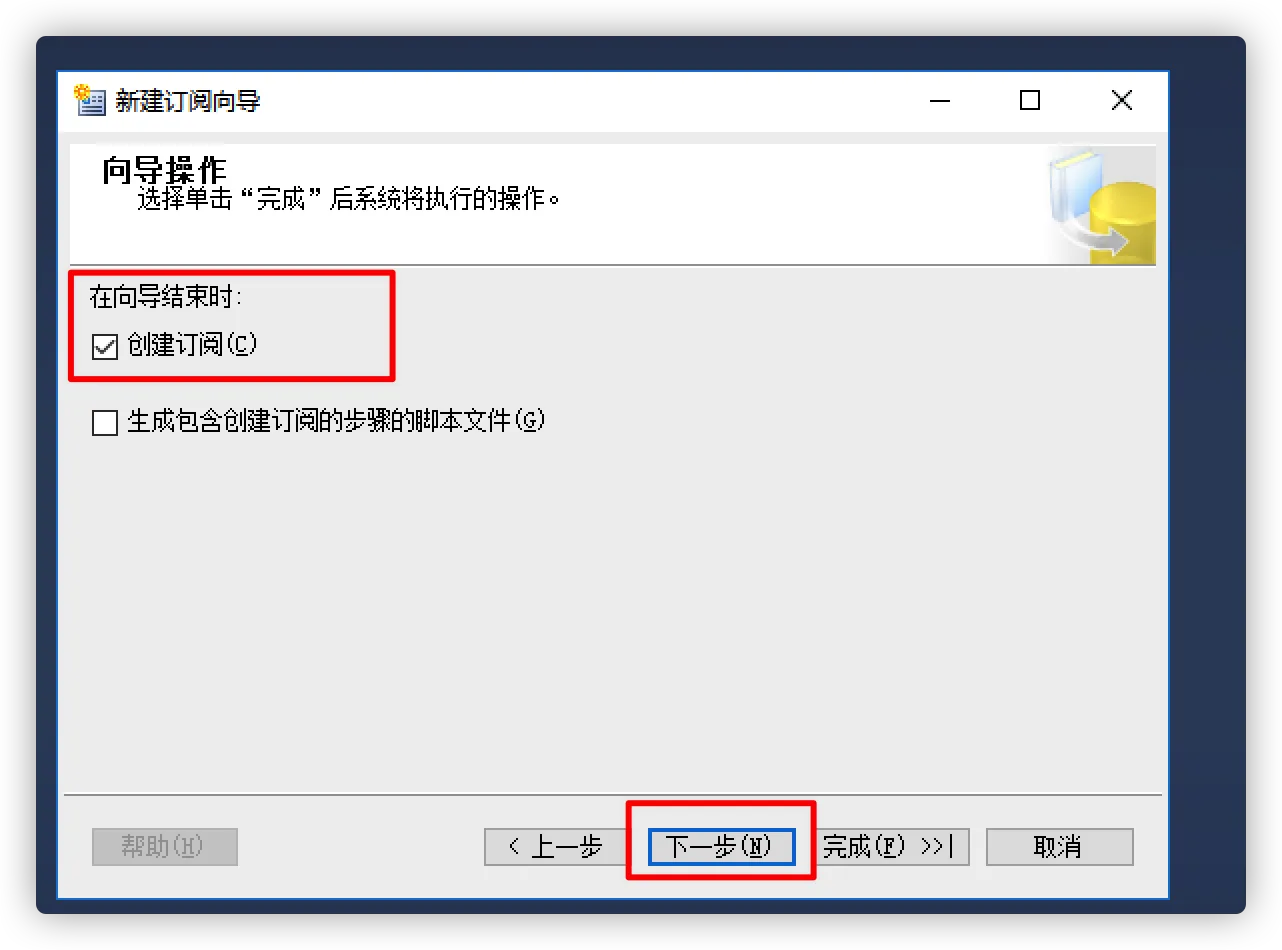The height and width of the screenshot is (950, 1282).
Task: Open help via the 帮助(H) button
Action: point(164,847)
